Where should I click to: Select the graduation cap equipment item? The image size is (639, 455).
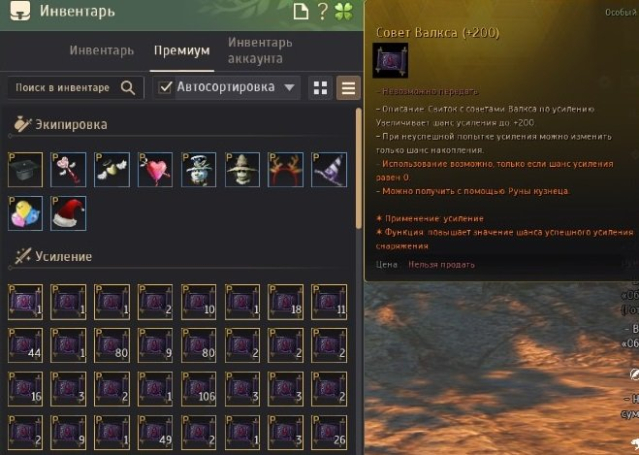tap(25, 170)
